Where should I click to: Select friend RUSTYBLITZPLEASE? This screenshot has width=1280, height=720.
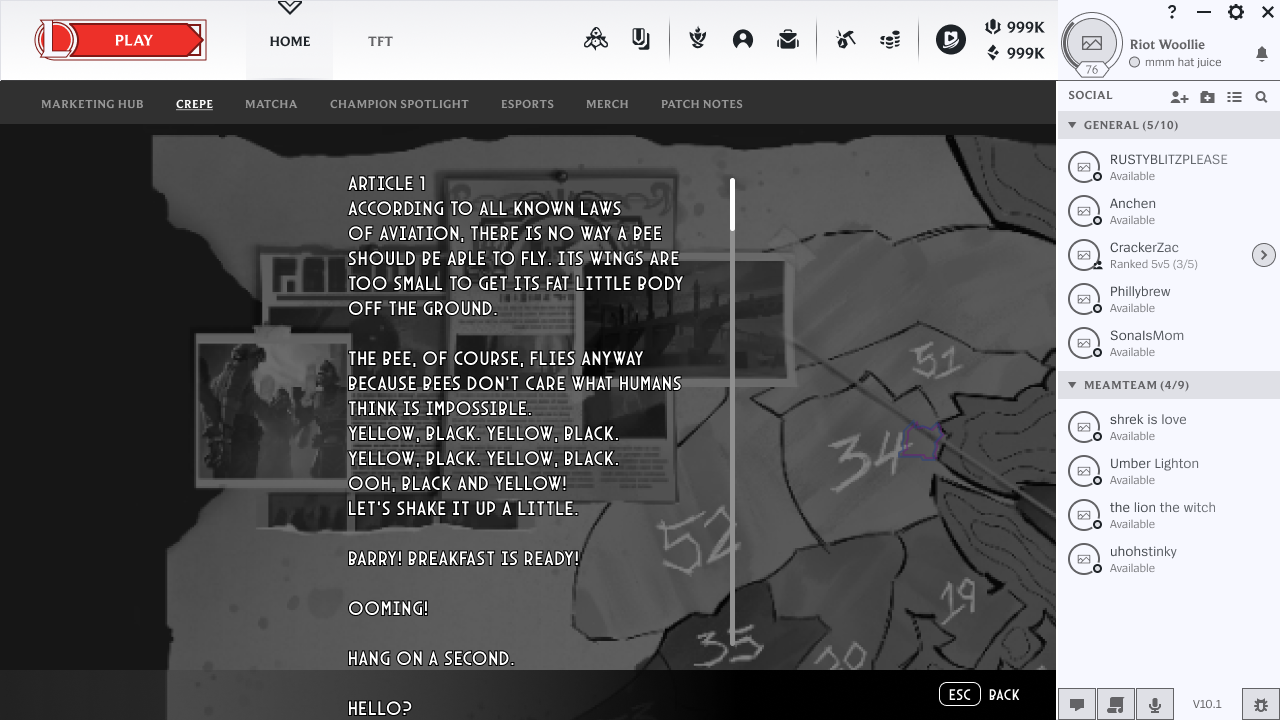point(1168,167)
